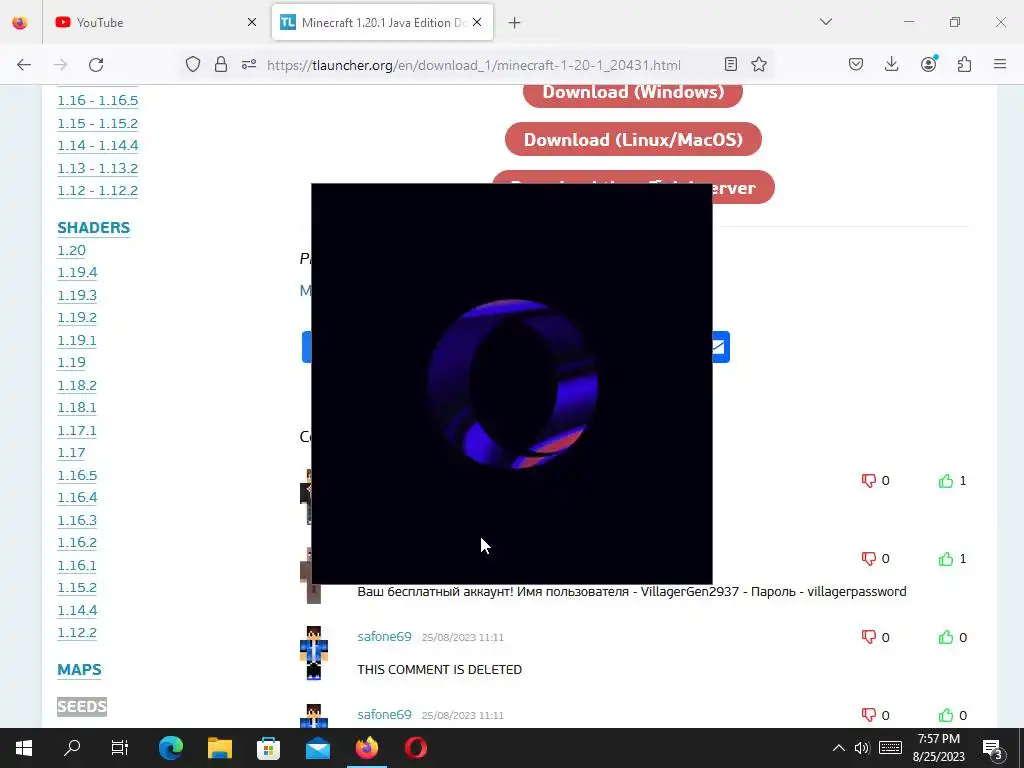
Task: Open shaders version 1.16.1 link
Action: point(77,566)
